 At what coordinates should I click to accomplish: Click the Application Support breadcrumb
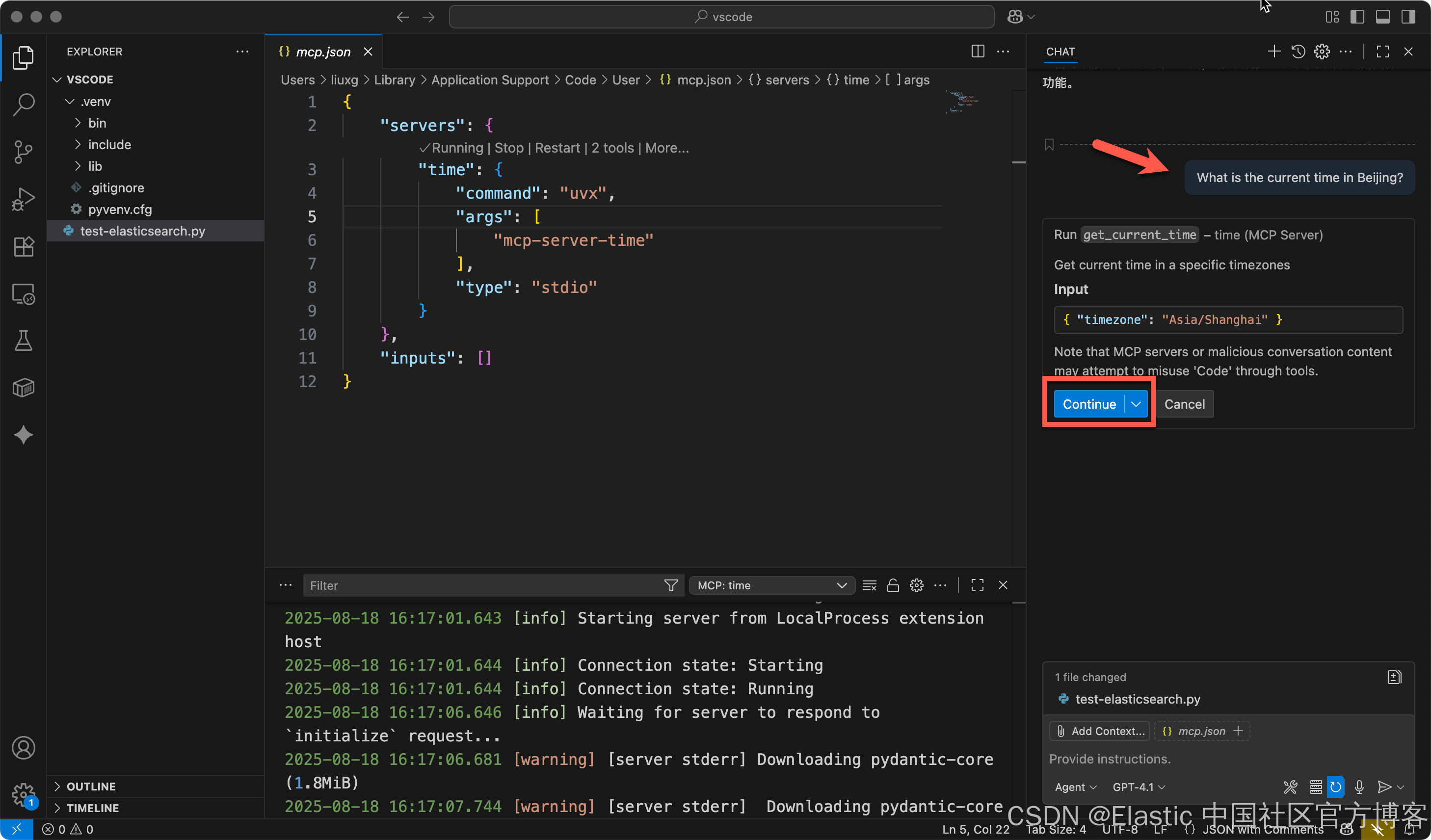click(x=489, y=80)
